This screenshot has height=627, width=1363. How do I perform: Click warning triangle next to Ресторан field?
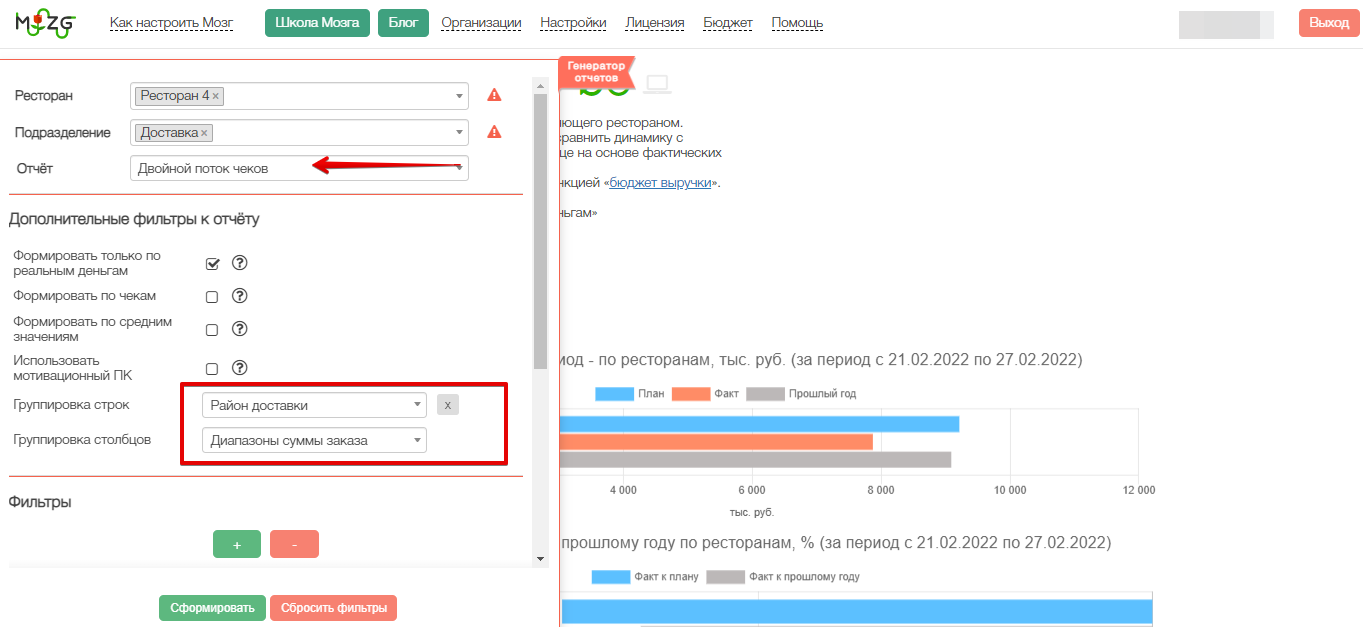[494, 96]
